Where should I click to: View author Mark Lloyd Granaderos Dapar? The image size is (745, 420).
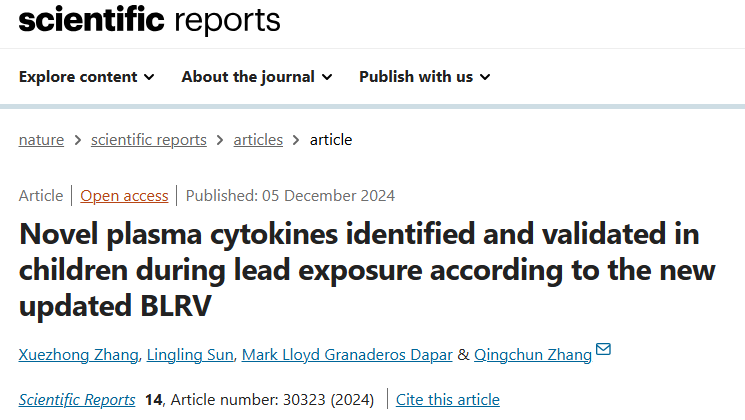(x=343, y=353)
